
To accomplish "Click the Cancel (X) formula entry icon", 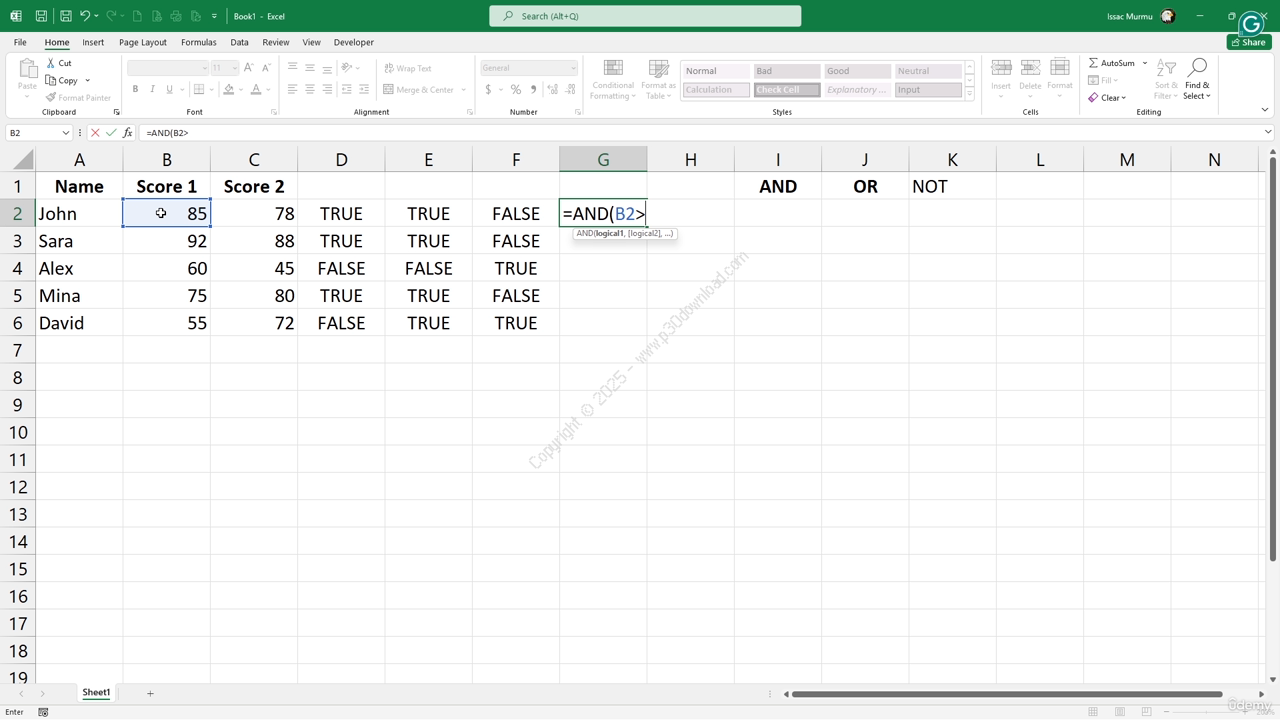I will click(95, 133).
